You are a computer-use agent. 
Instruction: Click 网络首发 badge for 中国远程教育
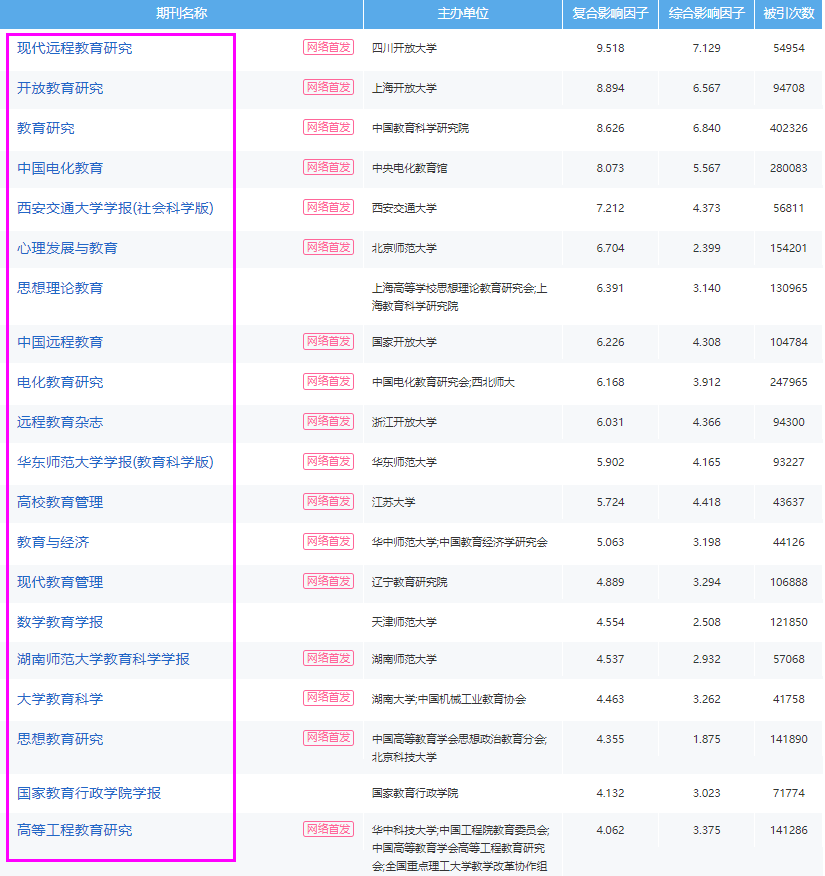(328, 341)
